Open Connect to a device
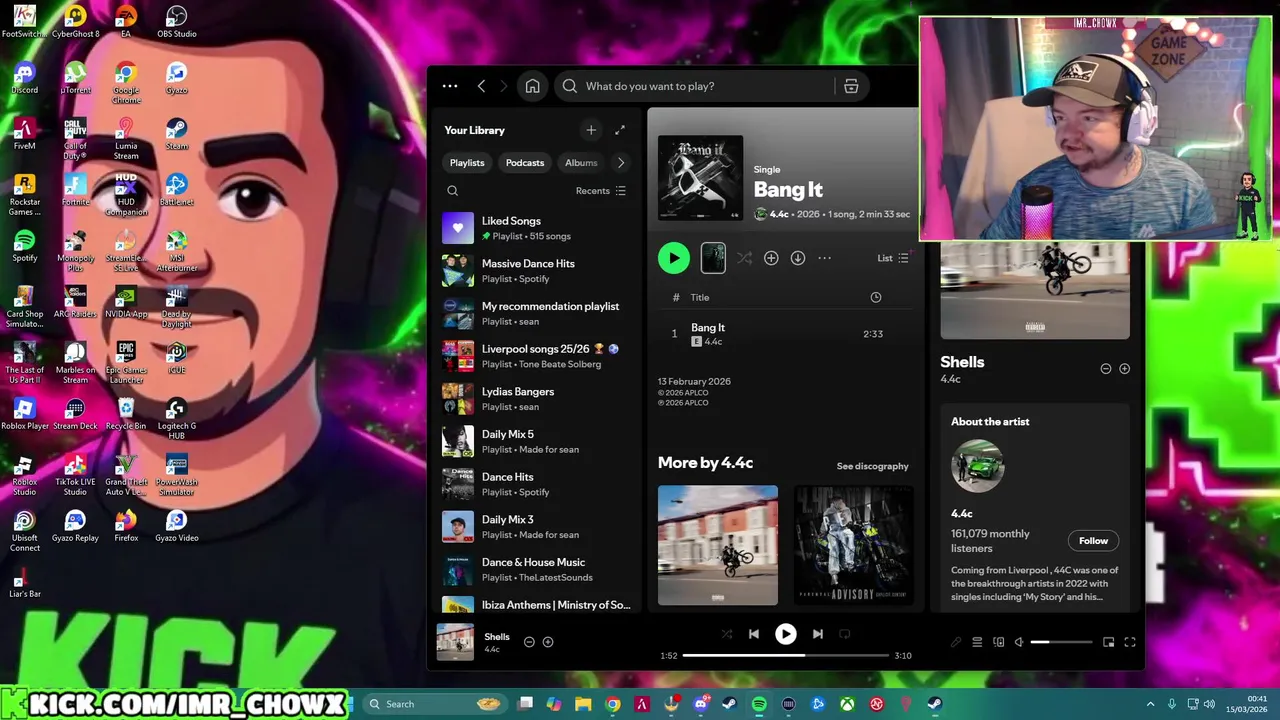1280x720 pixels. tap(998, 642)
